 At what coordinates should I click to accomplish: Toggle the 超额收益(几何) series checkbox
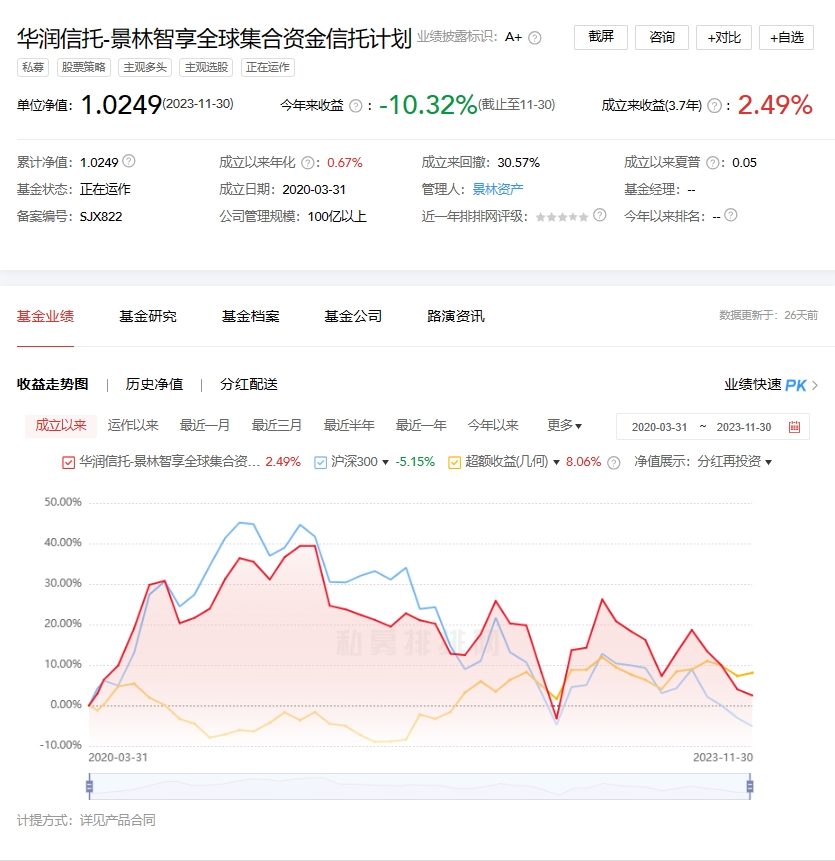tap(454, 462)
